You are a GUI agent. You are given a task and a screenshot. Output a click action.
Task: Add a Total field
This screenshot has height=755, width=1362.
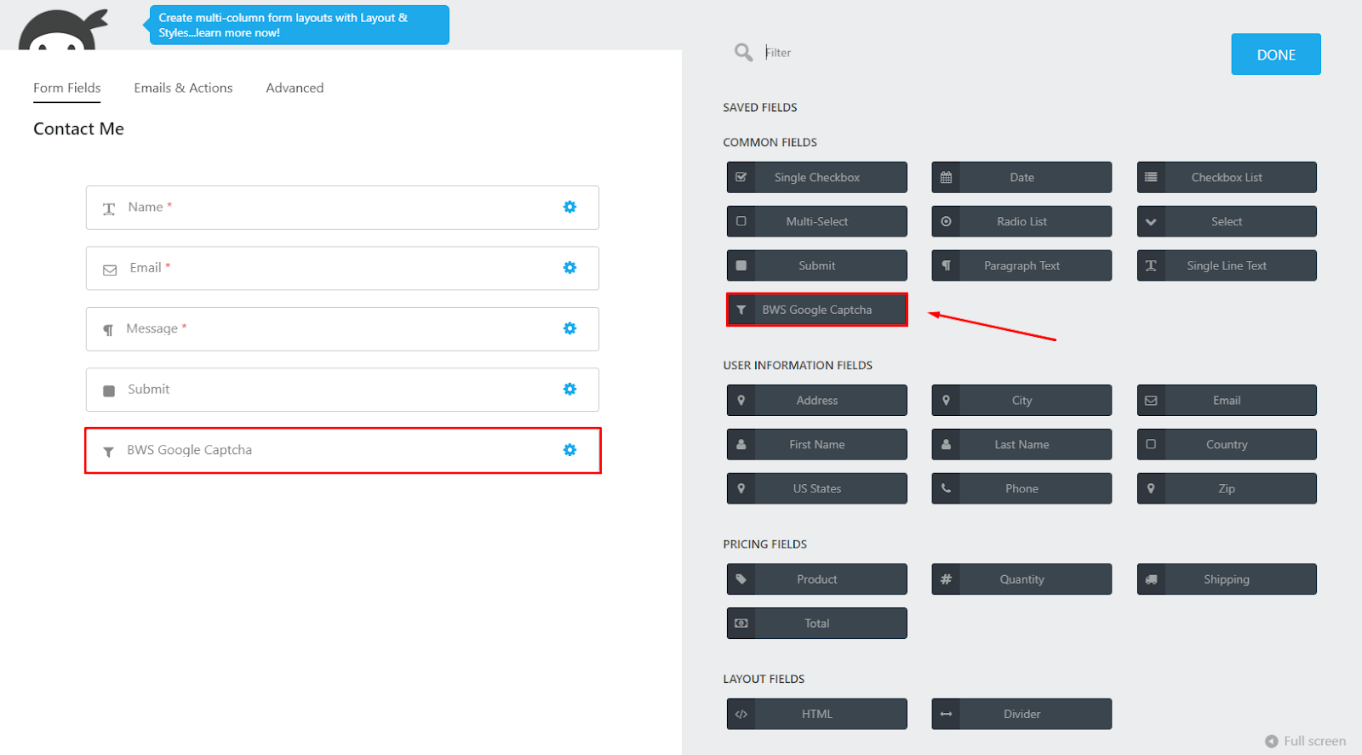pyautogui.click(x=817, y=623)
